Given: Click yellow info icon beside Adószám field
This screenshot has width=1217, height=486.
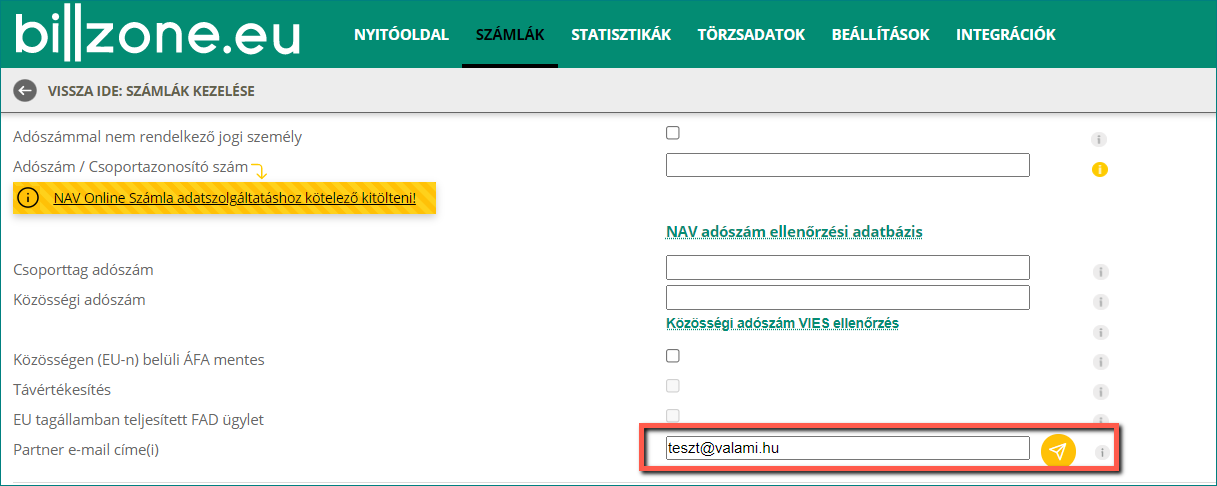Looking at the screenshot, I should tap(1100, 169).
